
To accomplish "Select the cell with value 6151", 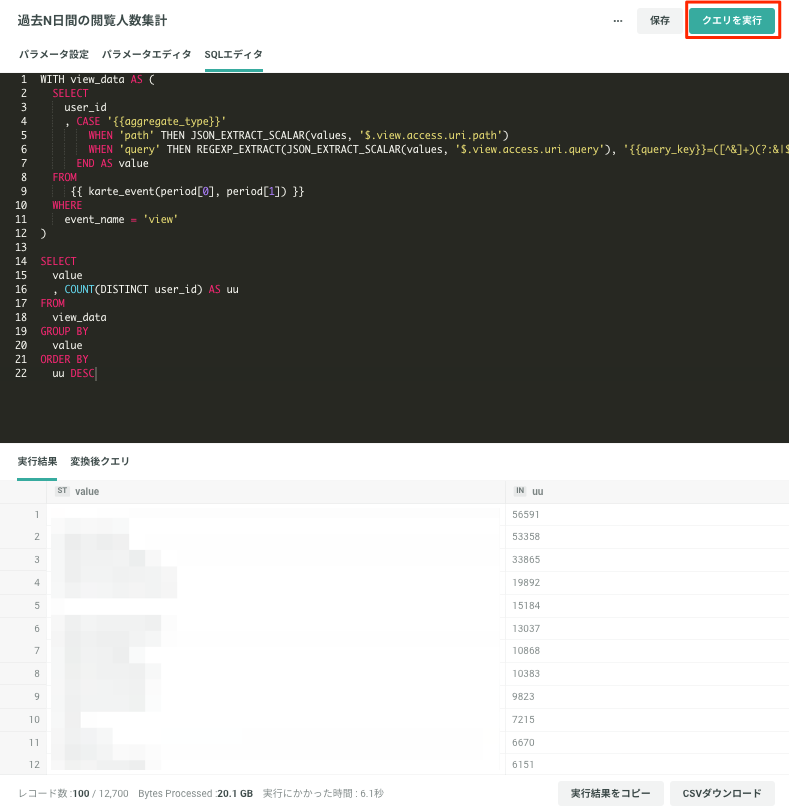I will (647, 765).
